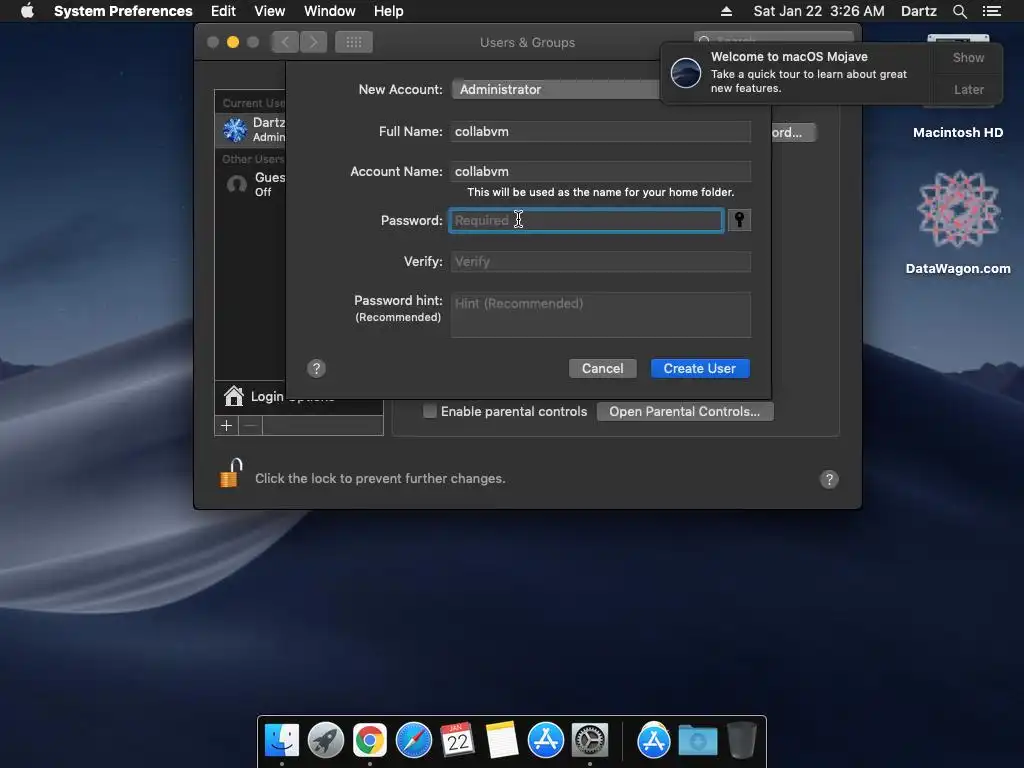Add a user with the plus button
Screen dimensions: 1024x768
tap(227, 426)
